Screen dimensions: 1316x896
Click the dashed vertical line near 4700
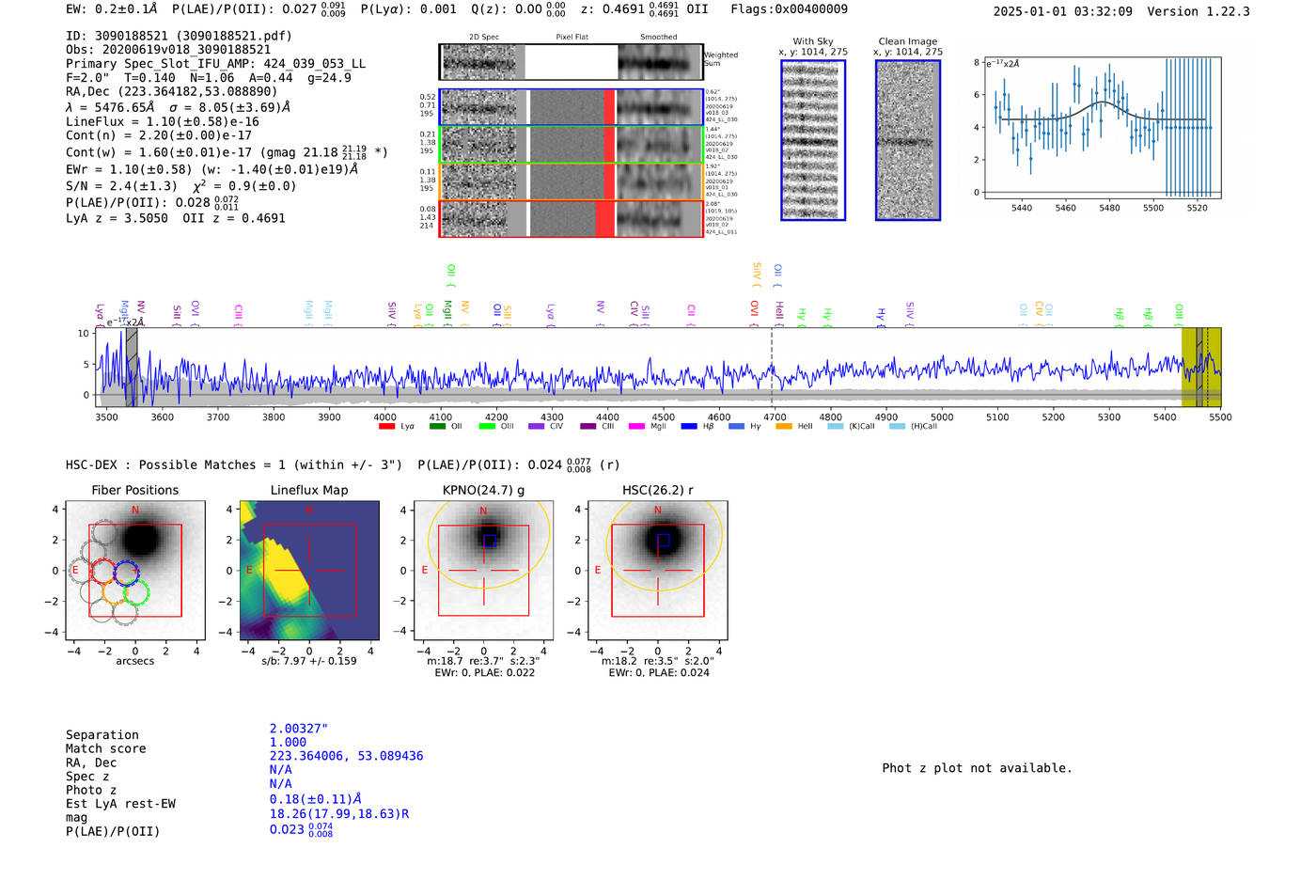773,367
